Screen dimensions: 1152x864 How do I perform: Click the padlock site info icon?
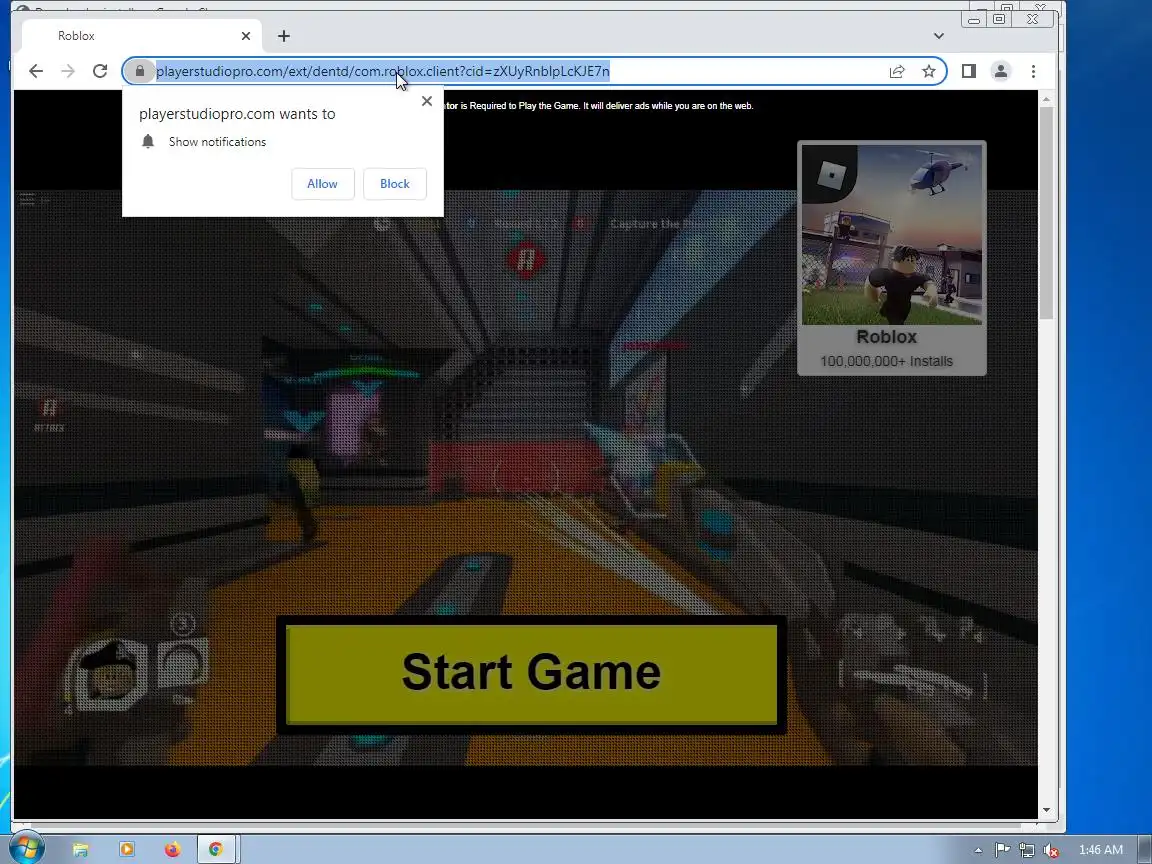[x=140, y=71]
